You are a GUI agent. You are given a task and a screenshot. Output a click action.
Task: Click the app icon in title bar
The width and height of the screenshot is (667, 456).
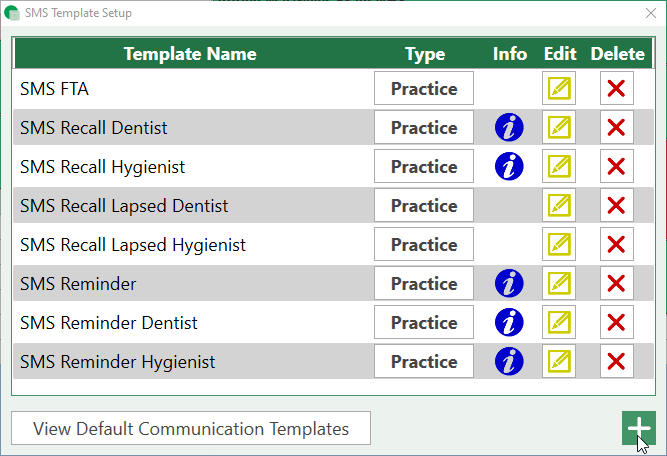[x=11, y=13]
